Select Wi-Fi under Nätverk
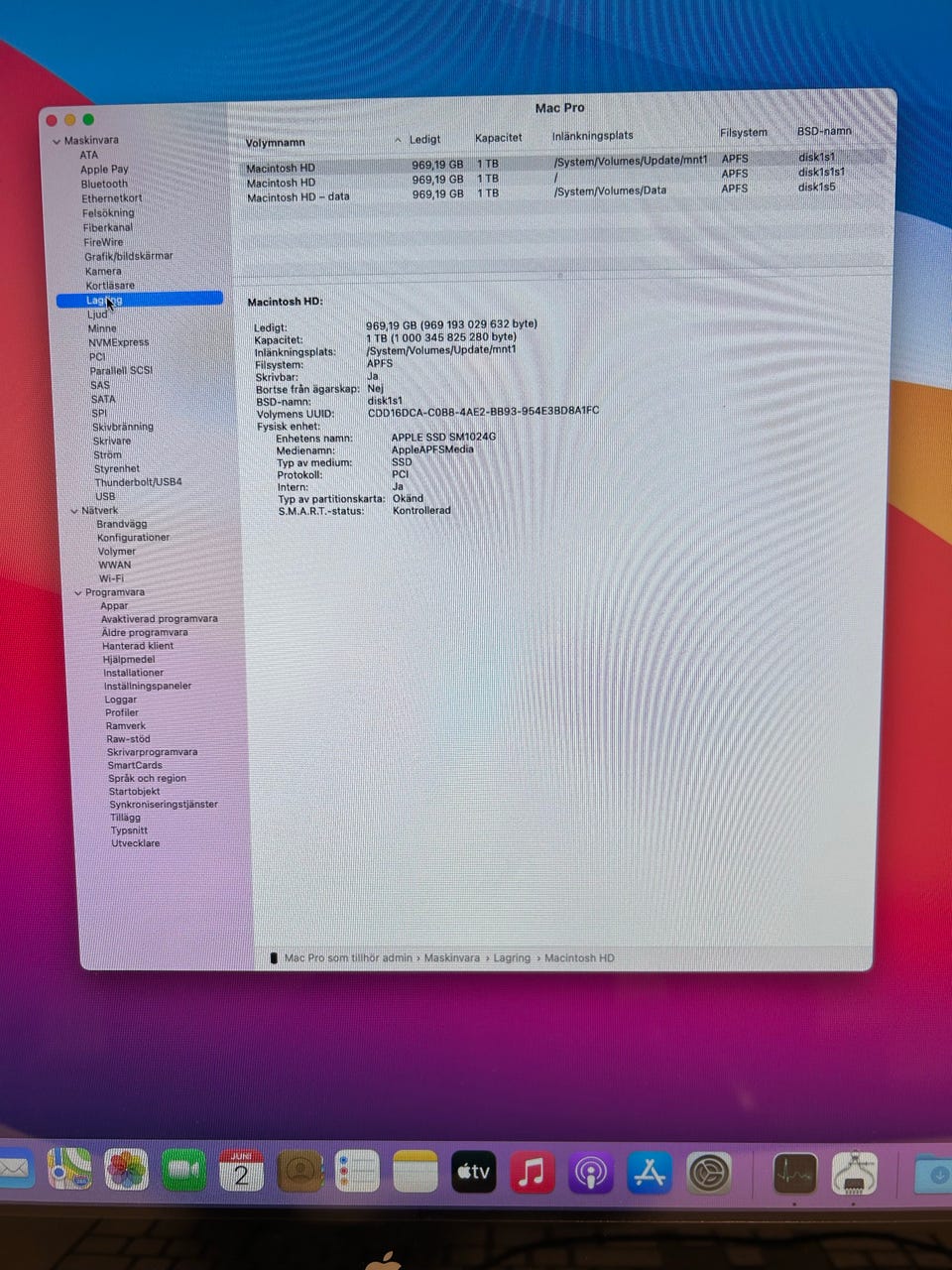Screen dimensions: 952x1270 click(111, 578)
